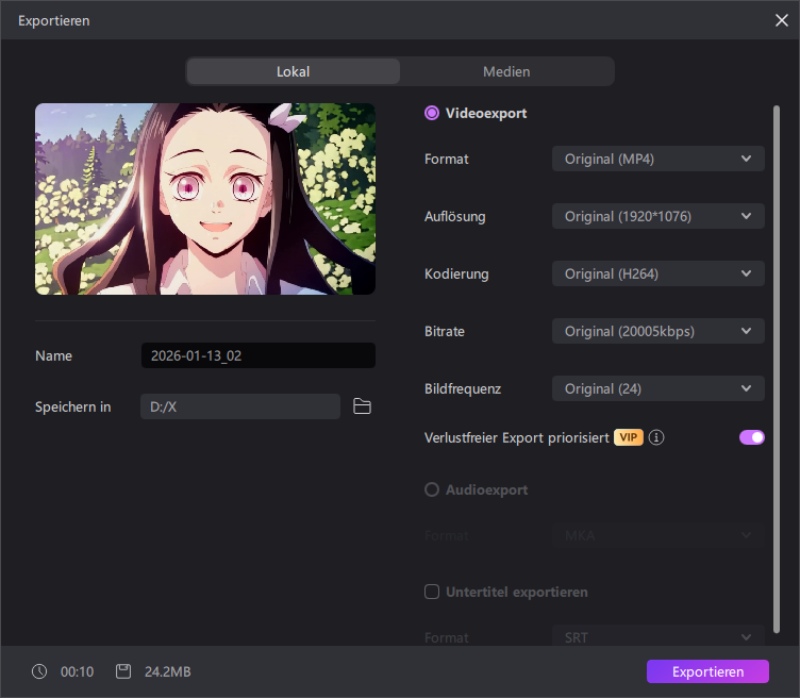Click the purple Videoexport radio indicator
The width and height of the screenshot is (800, 698).
point(431,113)
